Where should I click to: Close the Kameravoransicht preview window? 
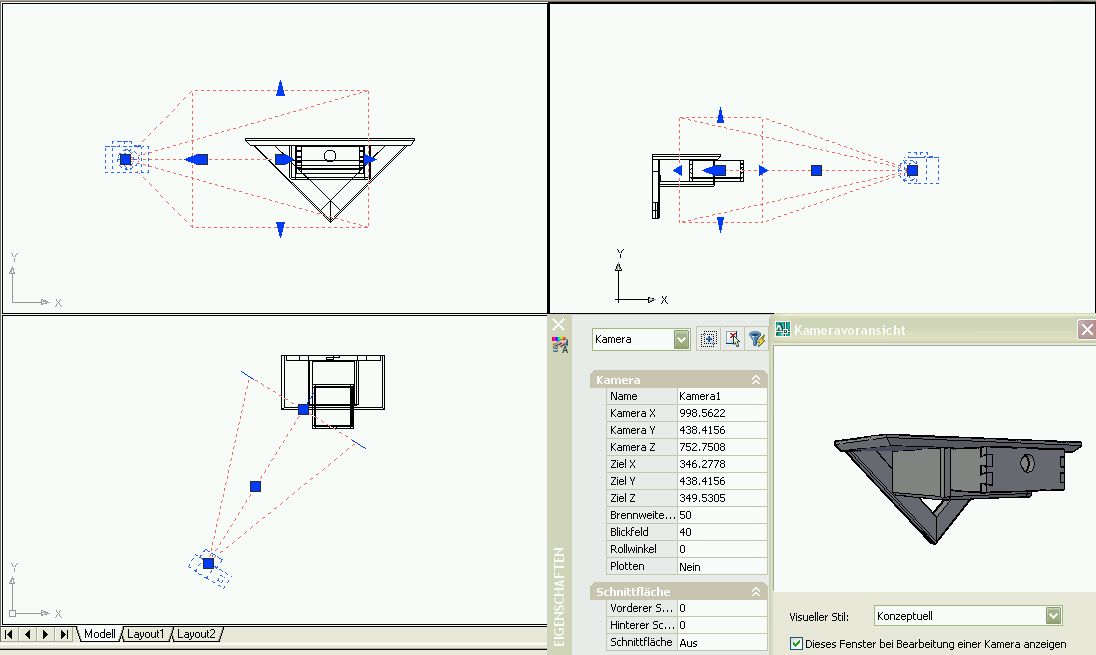tap(1086, 329)
